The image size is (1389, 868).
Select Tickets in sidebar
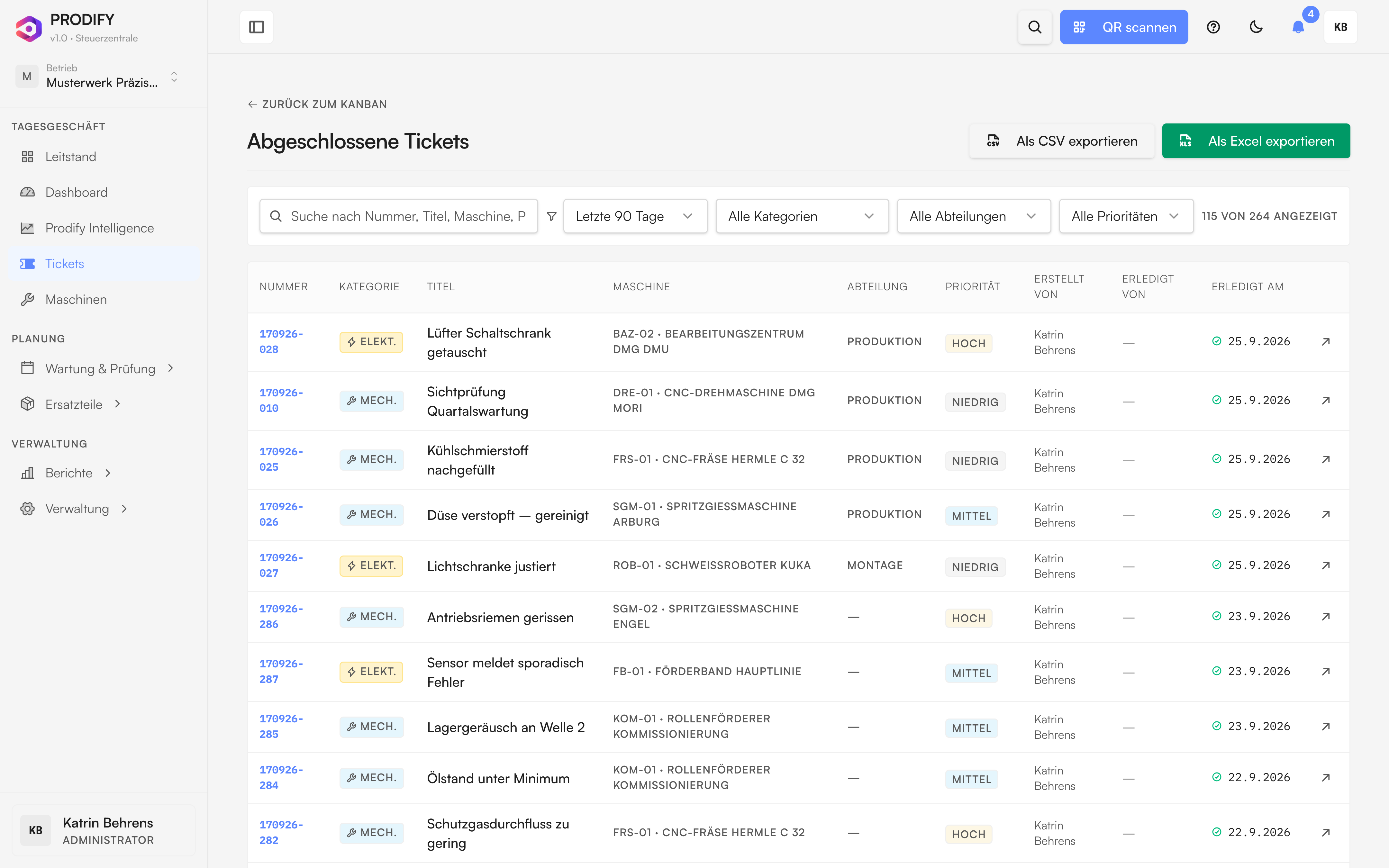[x=103, y=264]
